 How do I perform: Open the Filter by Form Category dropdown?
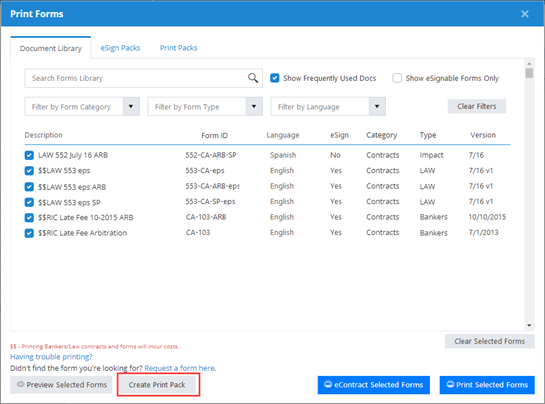coord(82,106)
